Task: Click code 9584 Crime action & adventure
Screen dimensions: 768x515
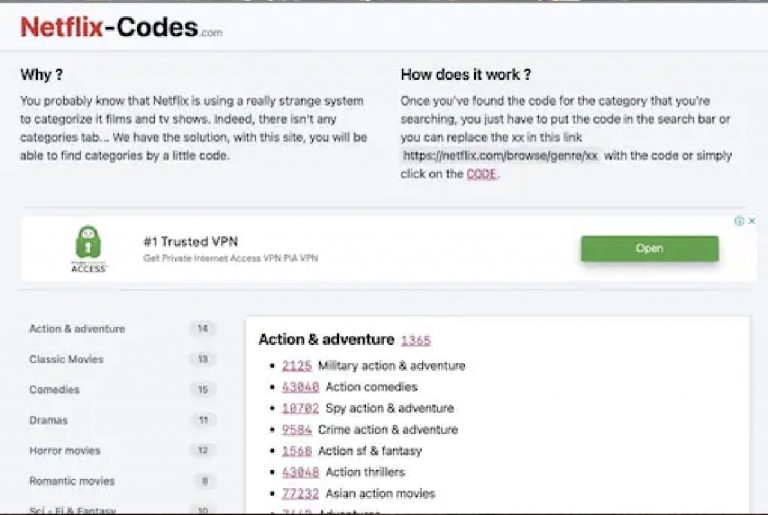Action: 297,430
